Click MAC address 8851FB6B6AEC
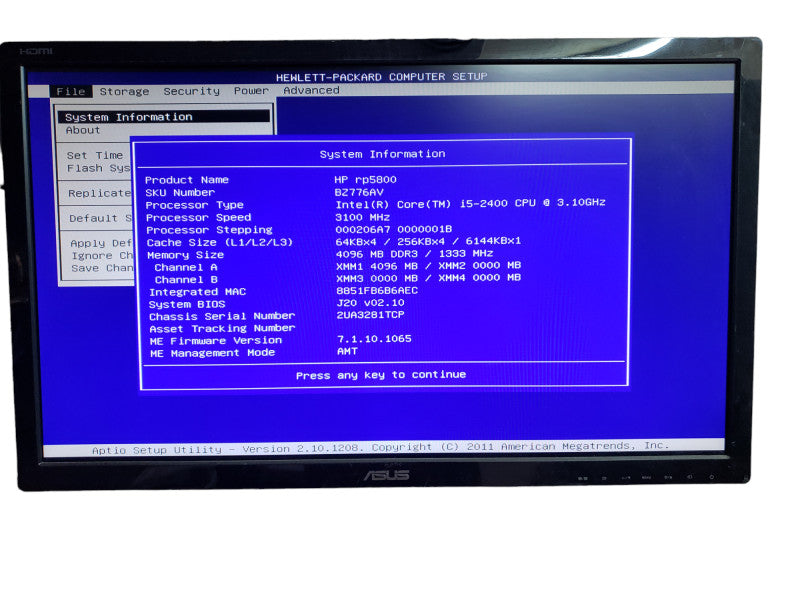The height and width of the screenshot is (600, 800). tap(377, 290)
